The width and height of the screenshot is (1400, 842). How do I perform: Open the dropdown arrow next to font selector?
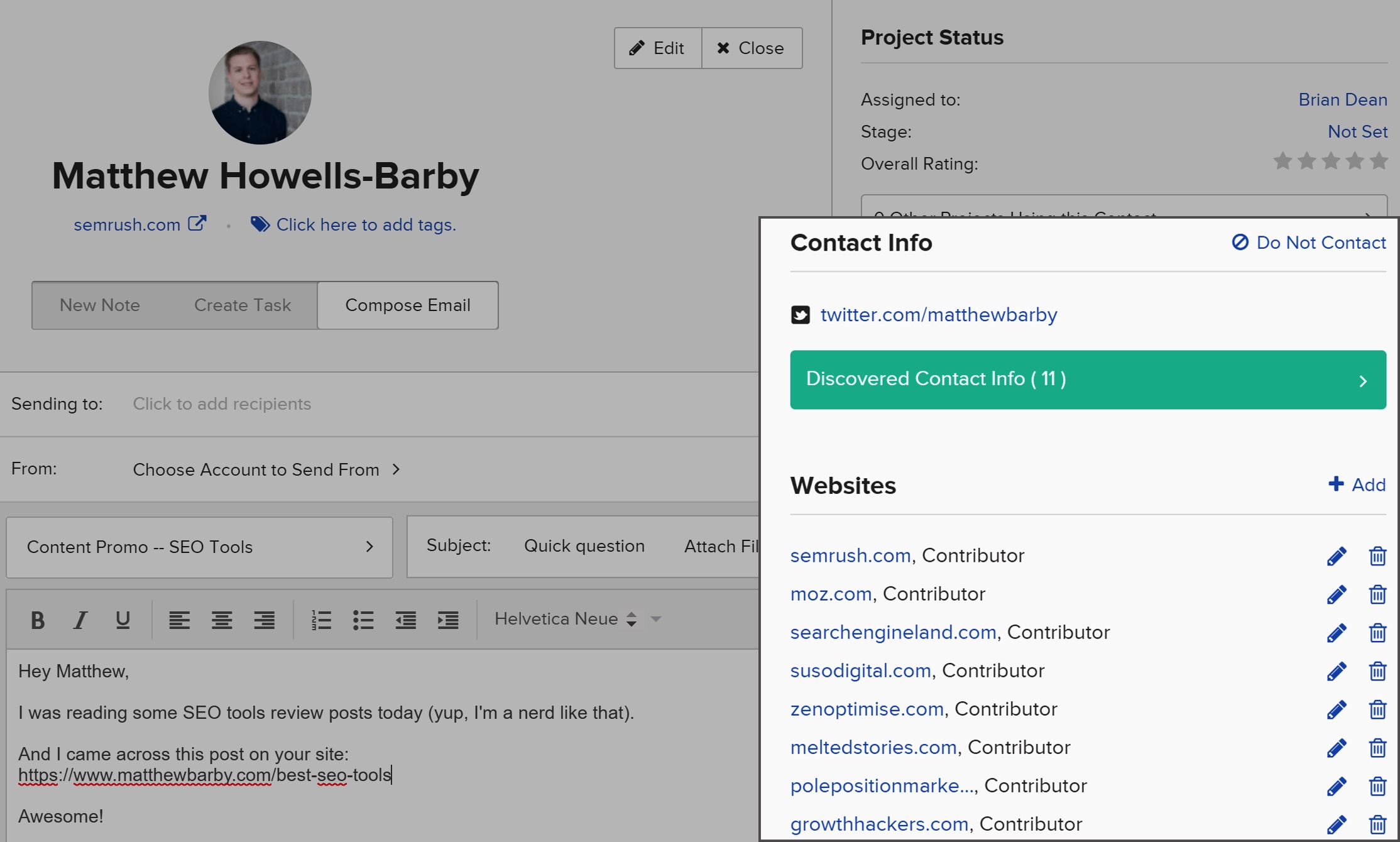tap(656, 619)
